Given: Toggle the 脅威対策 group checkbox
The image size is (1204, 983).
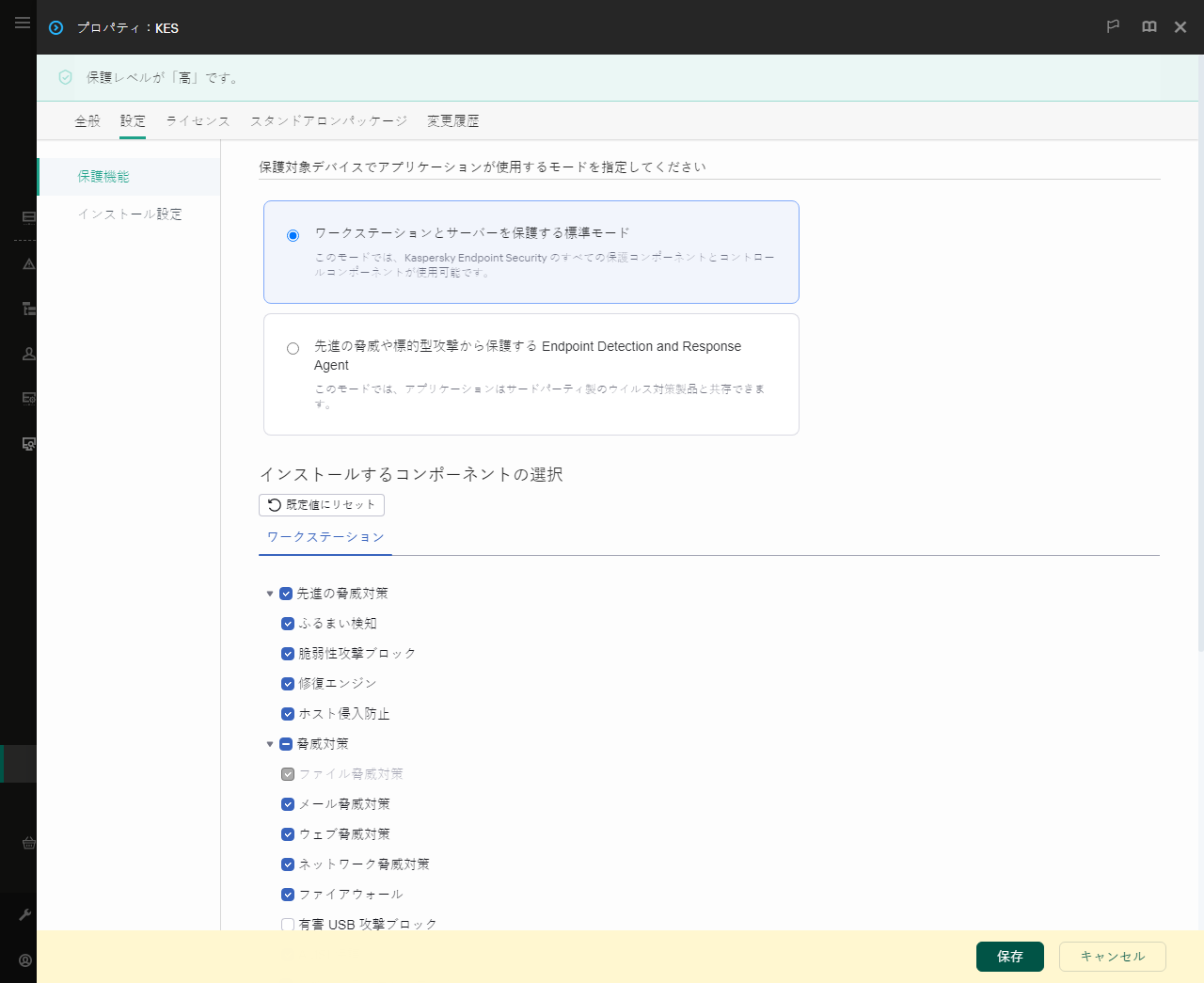Looking at the screenshot, I should coord(286,744).
